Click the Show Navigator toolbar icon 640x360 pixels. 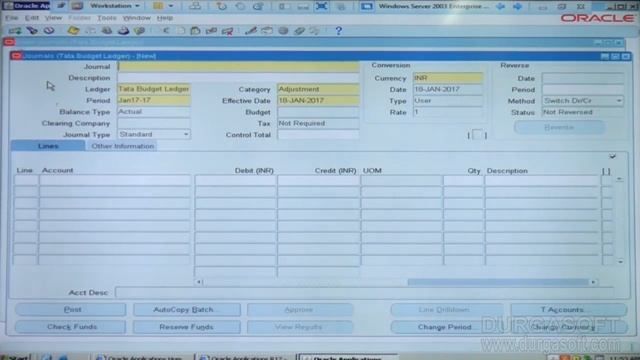(x=49, y=31)
